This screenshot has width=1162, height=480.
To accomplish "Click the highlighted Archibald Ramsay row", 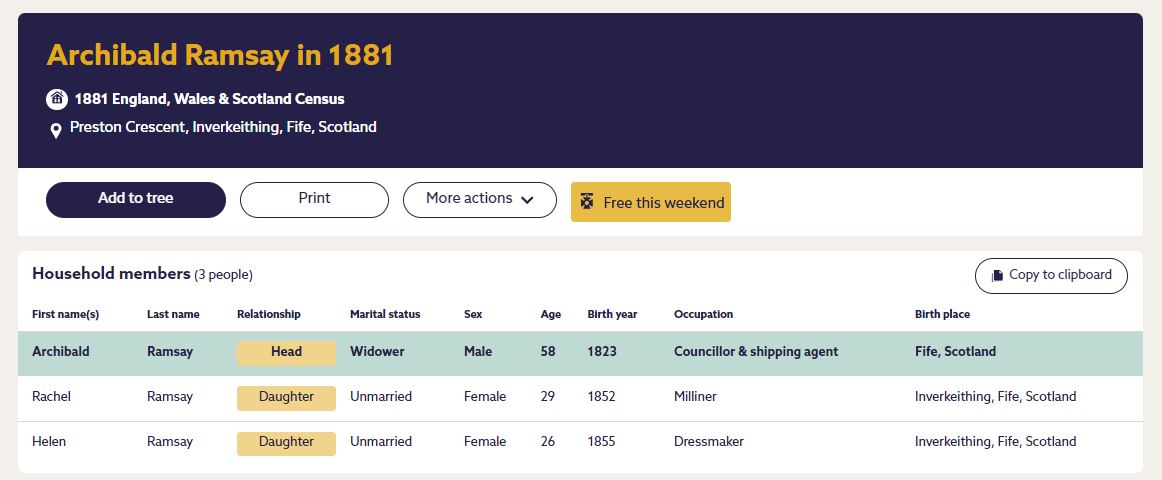I will pyautogui.click(x=580, y=352).
